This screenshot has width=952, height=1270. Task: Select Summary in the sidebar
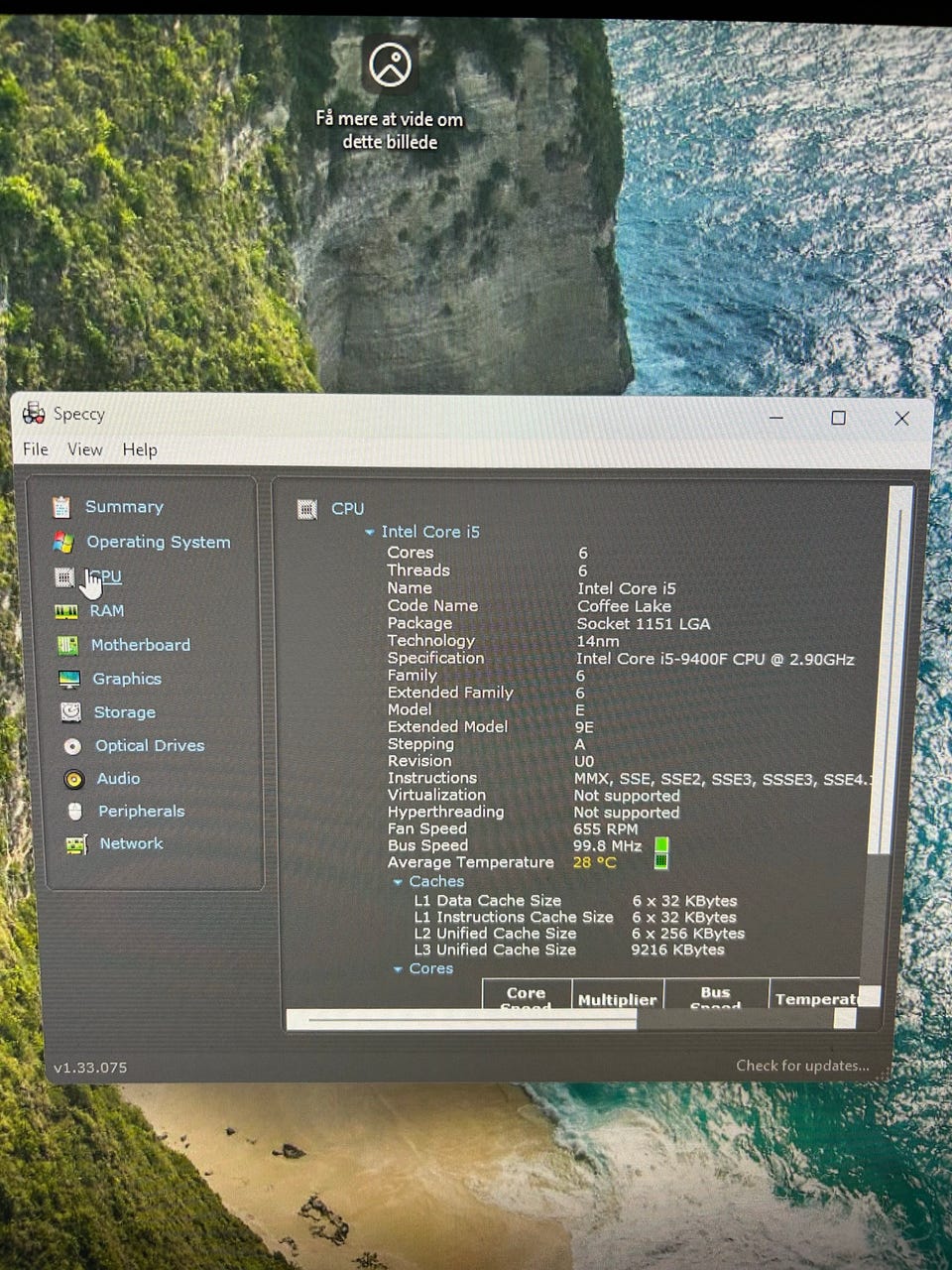point(124,507)
